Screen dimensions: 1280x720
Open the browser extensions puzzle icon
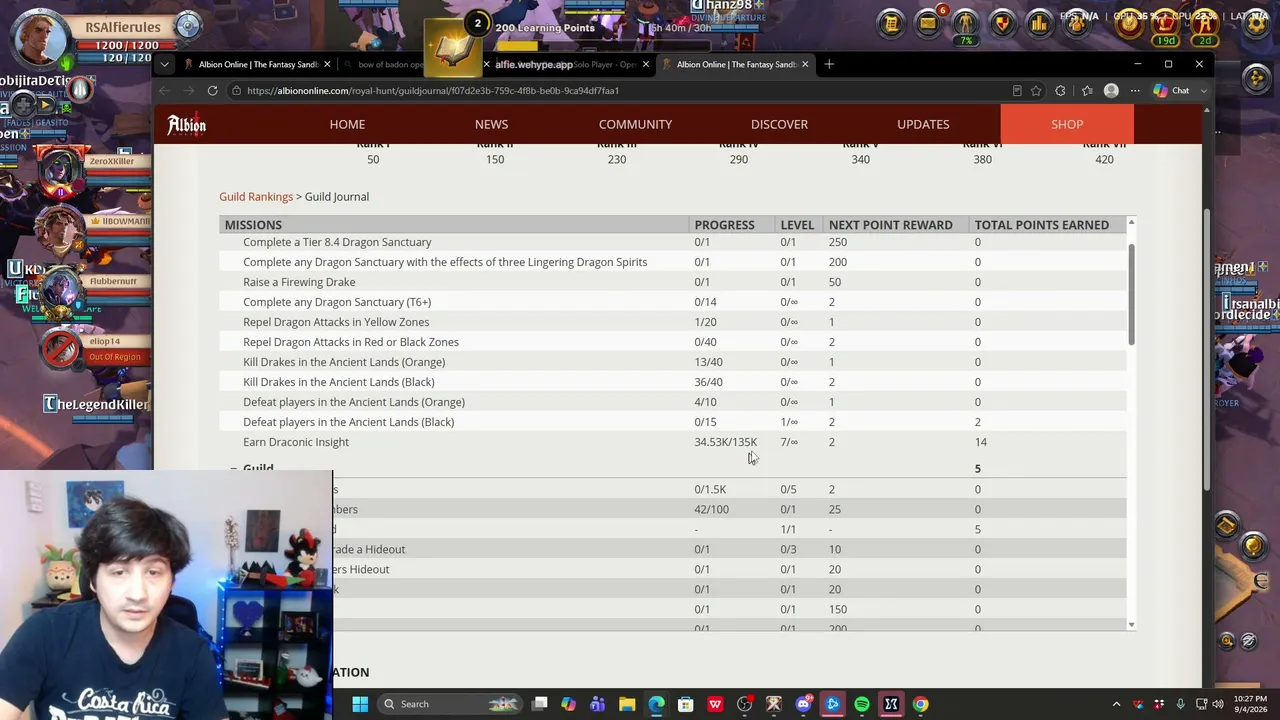click(x=1060, y=90)
